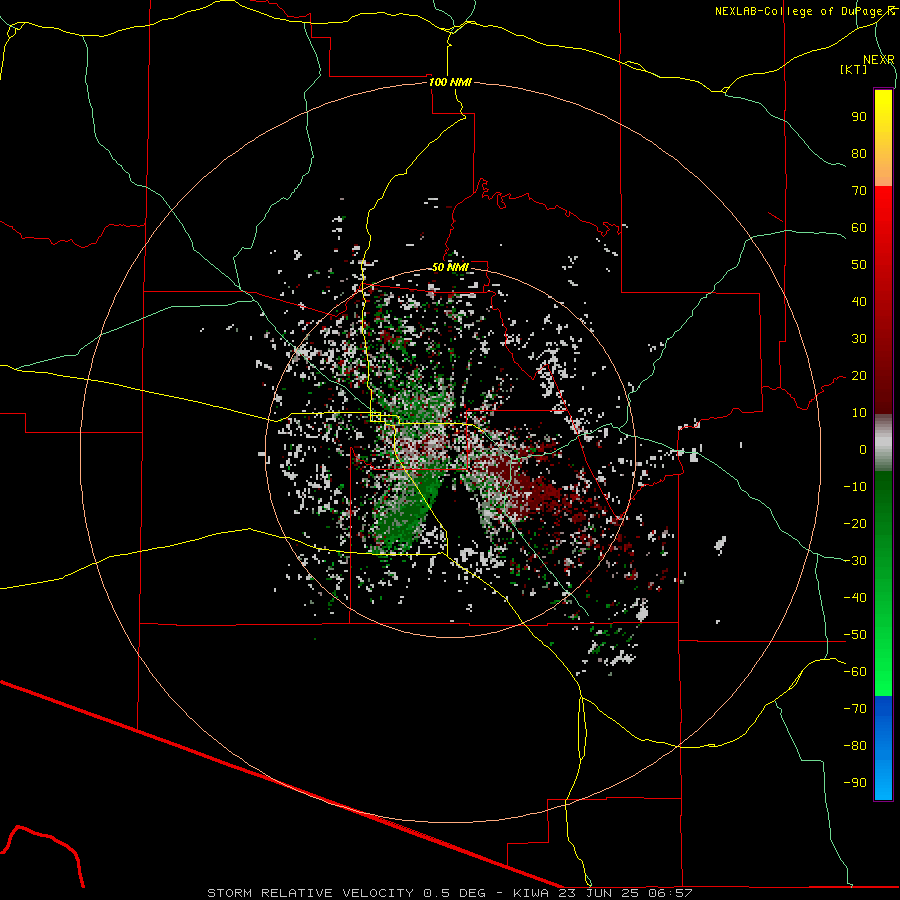This screenshot has width=900, height=900.
Task: Click the gray zero-velocity band of the color bar
Action: [x=883, y=443]
